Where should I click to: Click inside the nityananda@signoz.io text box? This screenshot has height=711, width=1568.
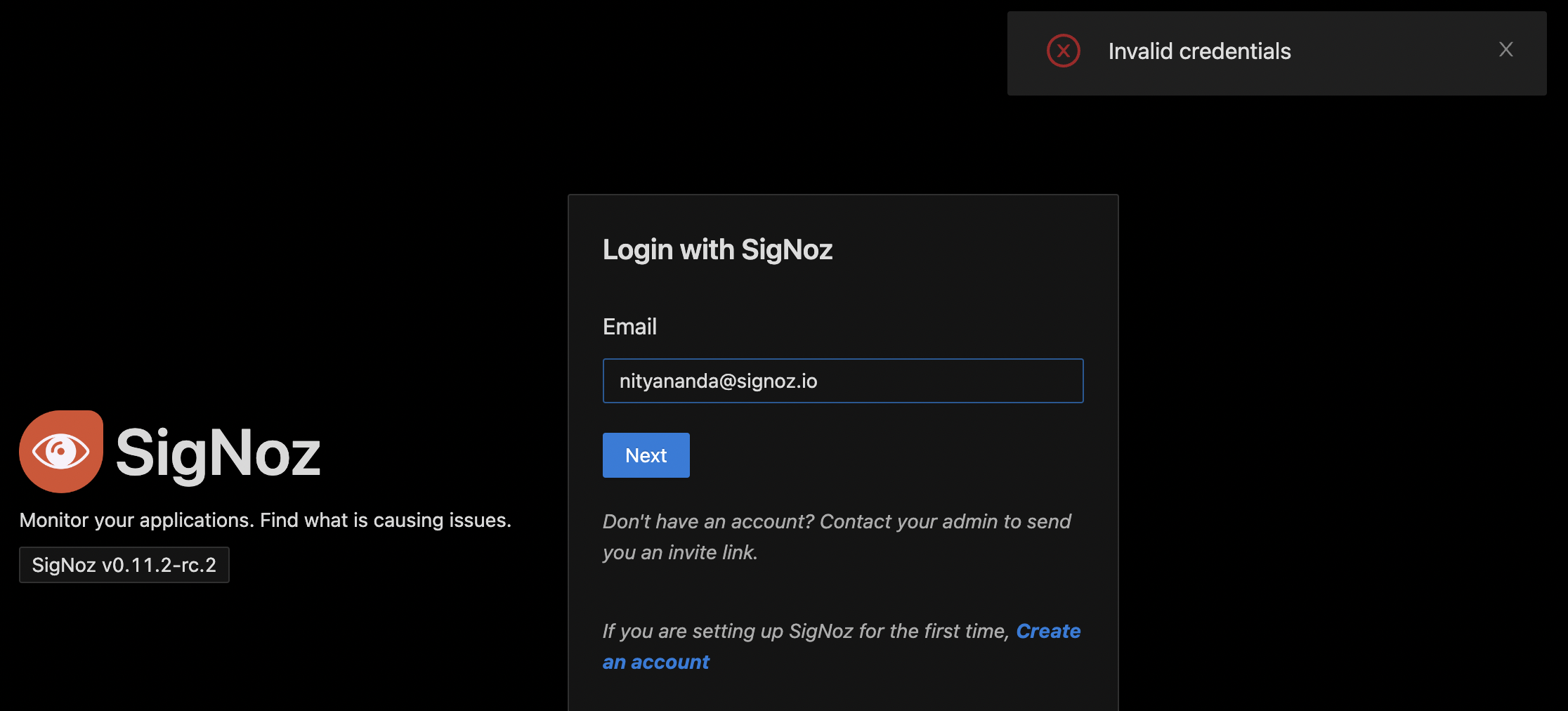[842, 380]
